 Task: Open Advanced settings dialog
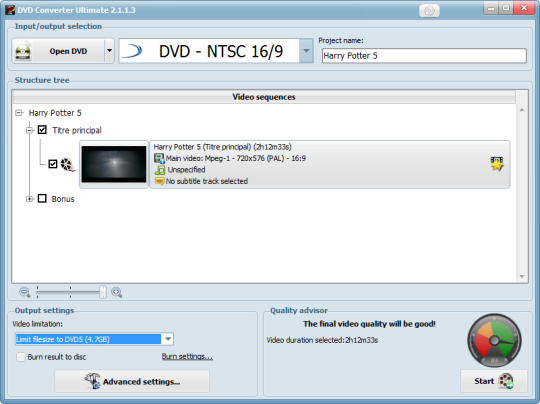(132, 381)
